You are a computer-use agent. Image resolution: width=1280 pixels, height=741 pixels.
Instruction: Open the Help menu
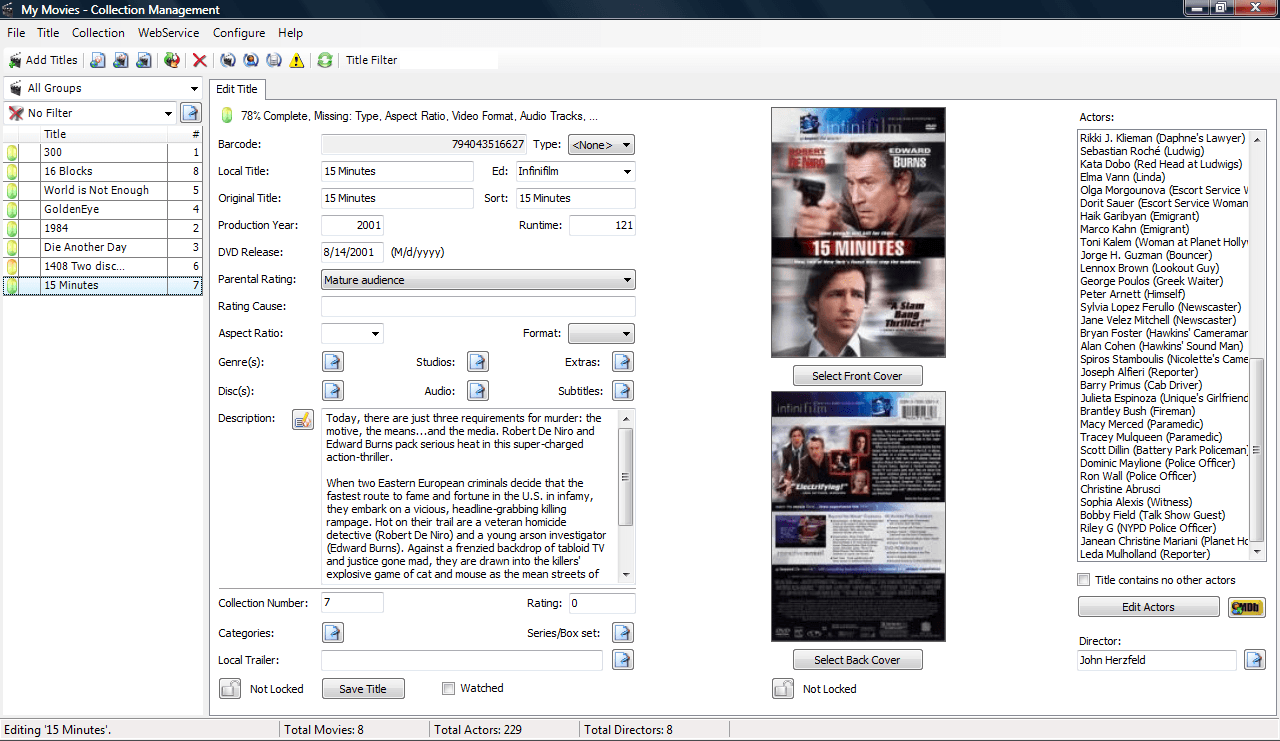290,33
